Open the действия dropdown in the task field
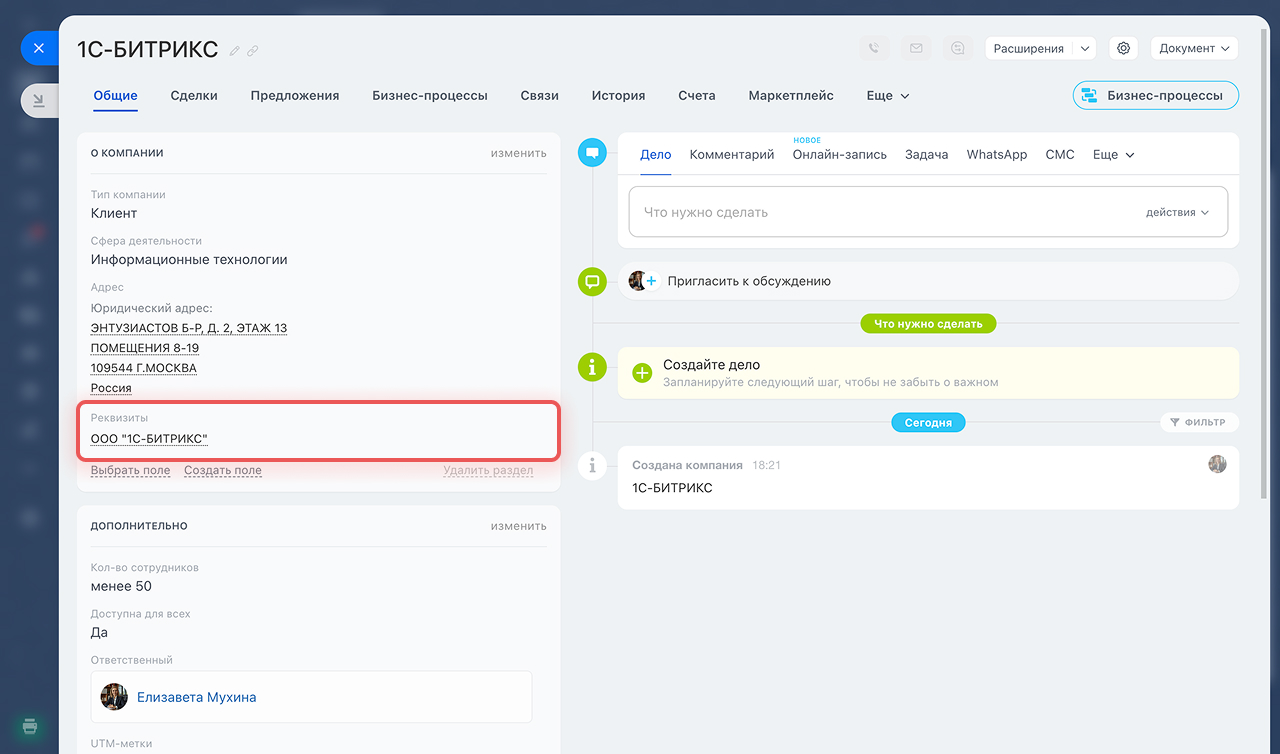The width and height of the screenshot is (1280, 754). click(x=1177, y=212)
